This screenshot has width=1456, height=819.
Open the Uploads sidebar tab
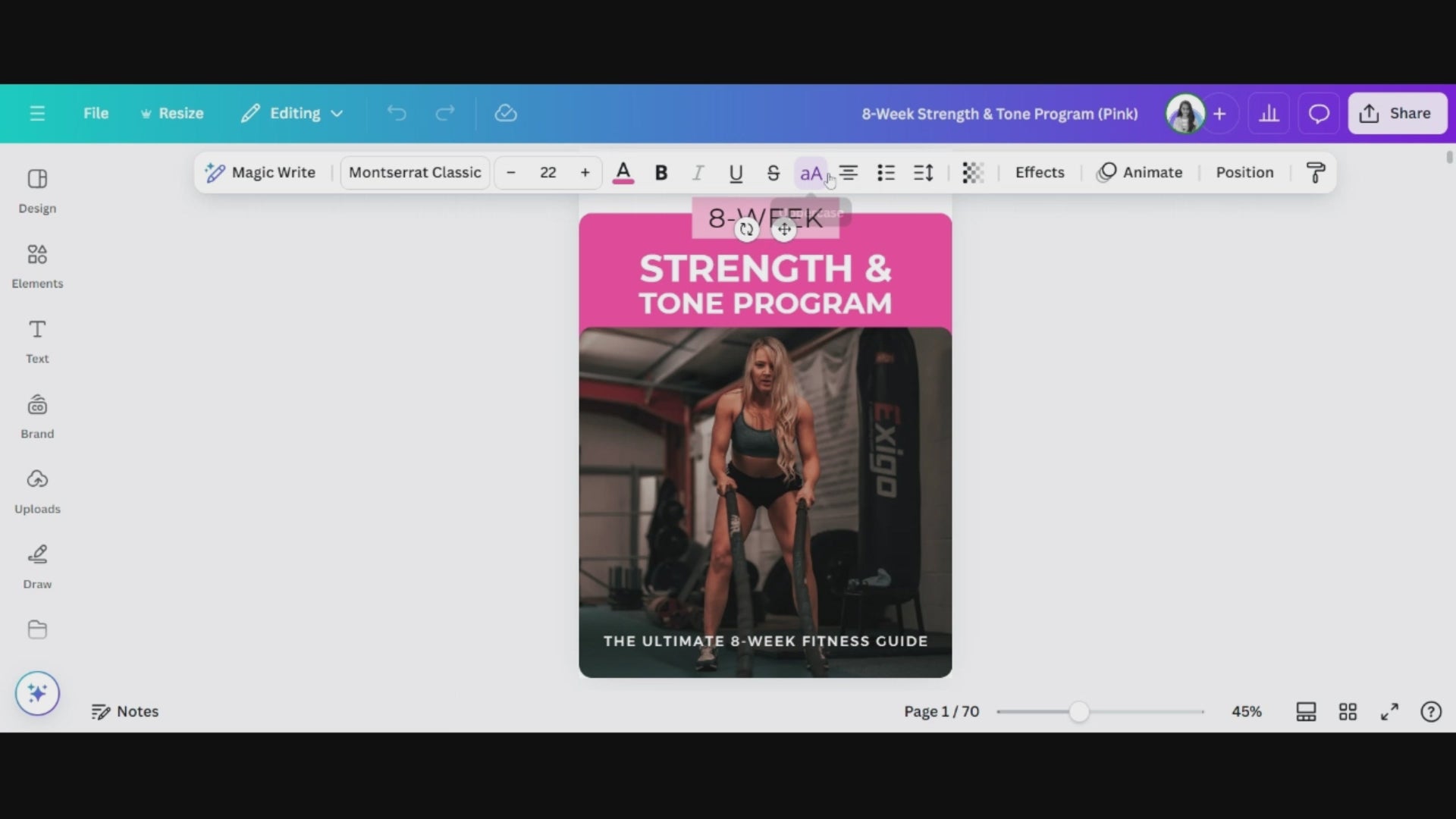pos(37,491)
